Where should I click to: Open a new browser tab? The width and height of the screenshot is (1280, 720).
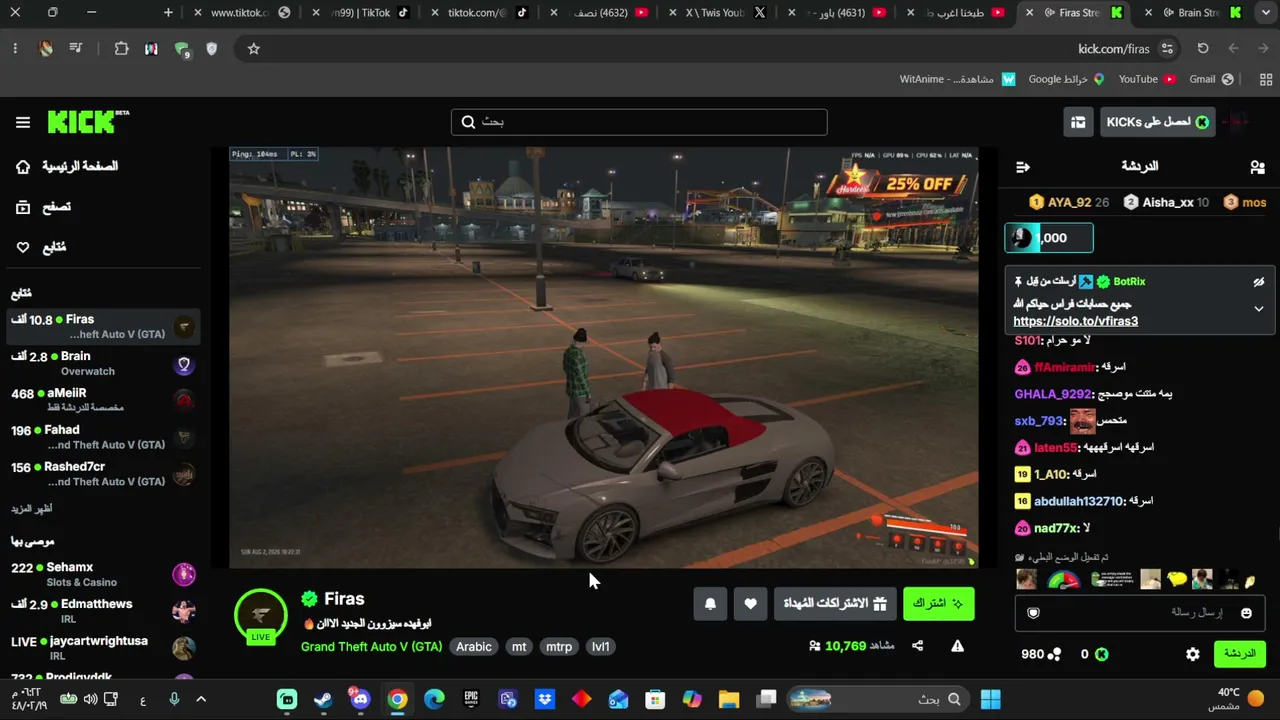[168, 13]
